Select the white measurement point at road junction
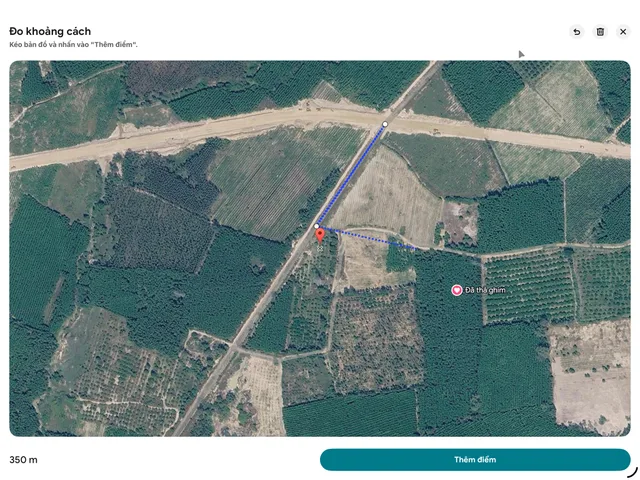Screen dimensions: 640x480 click(x=385, y=124)
